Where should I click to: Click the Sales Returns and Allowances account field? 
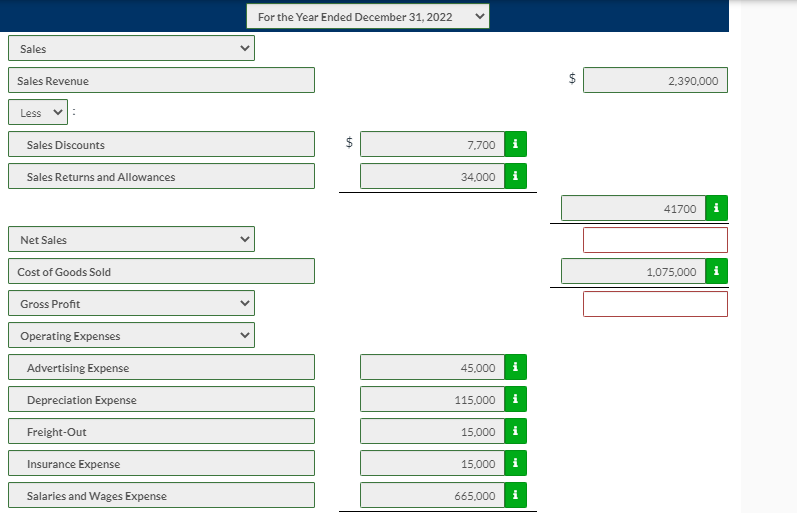tap(162, 176)
